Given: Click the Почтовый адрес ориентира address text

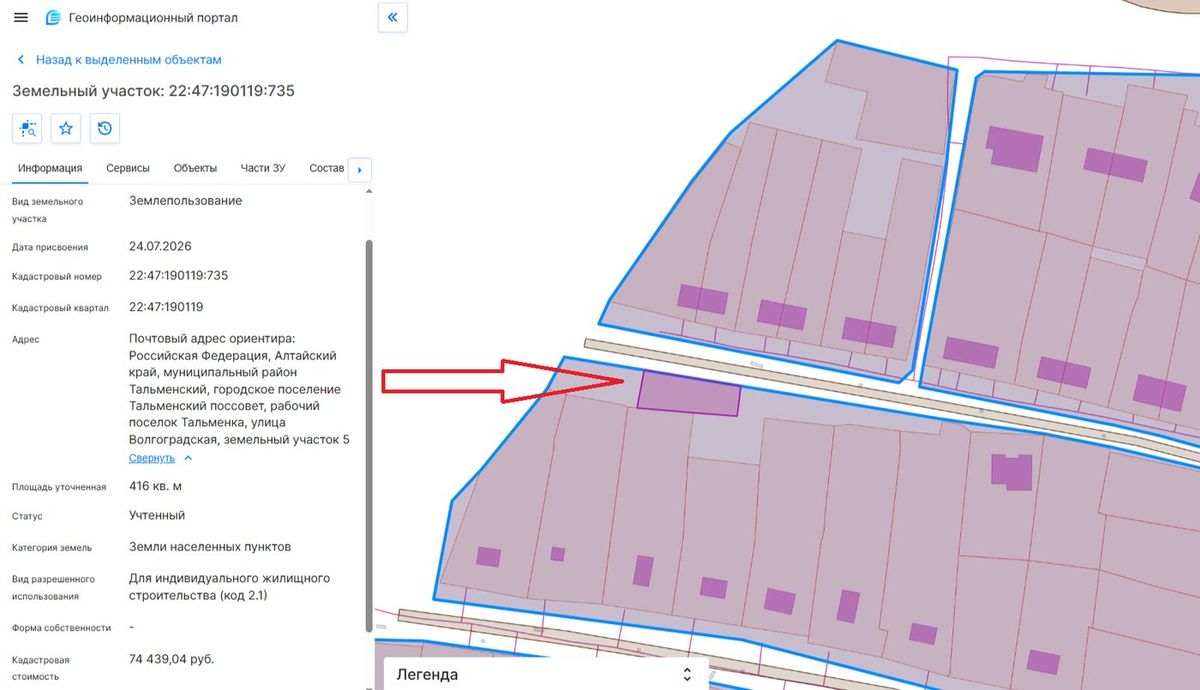Looking at the screenshot, I should point(239,389).
